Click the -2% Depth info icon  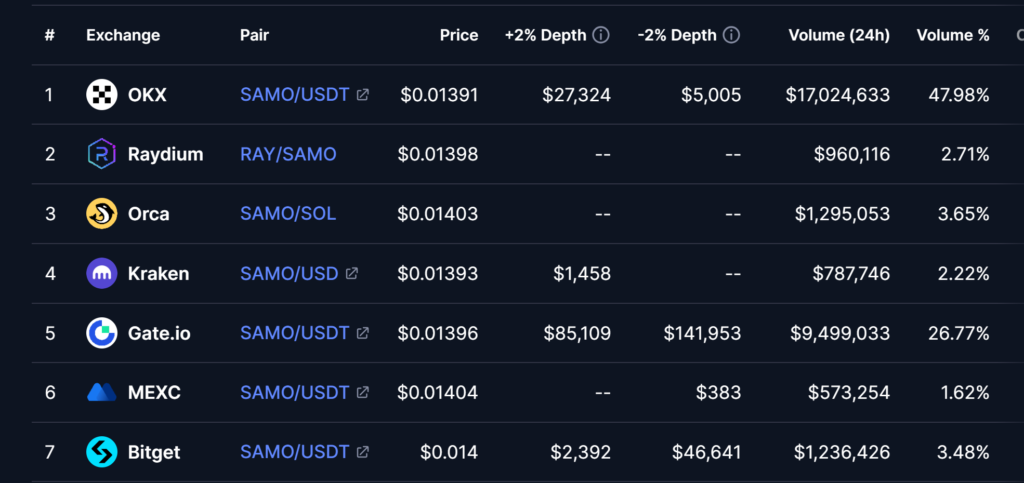[731, 35]
